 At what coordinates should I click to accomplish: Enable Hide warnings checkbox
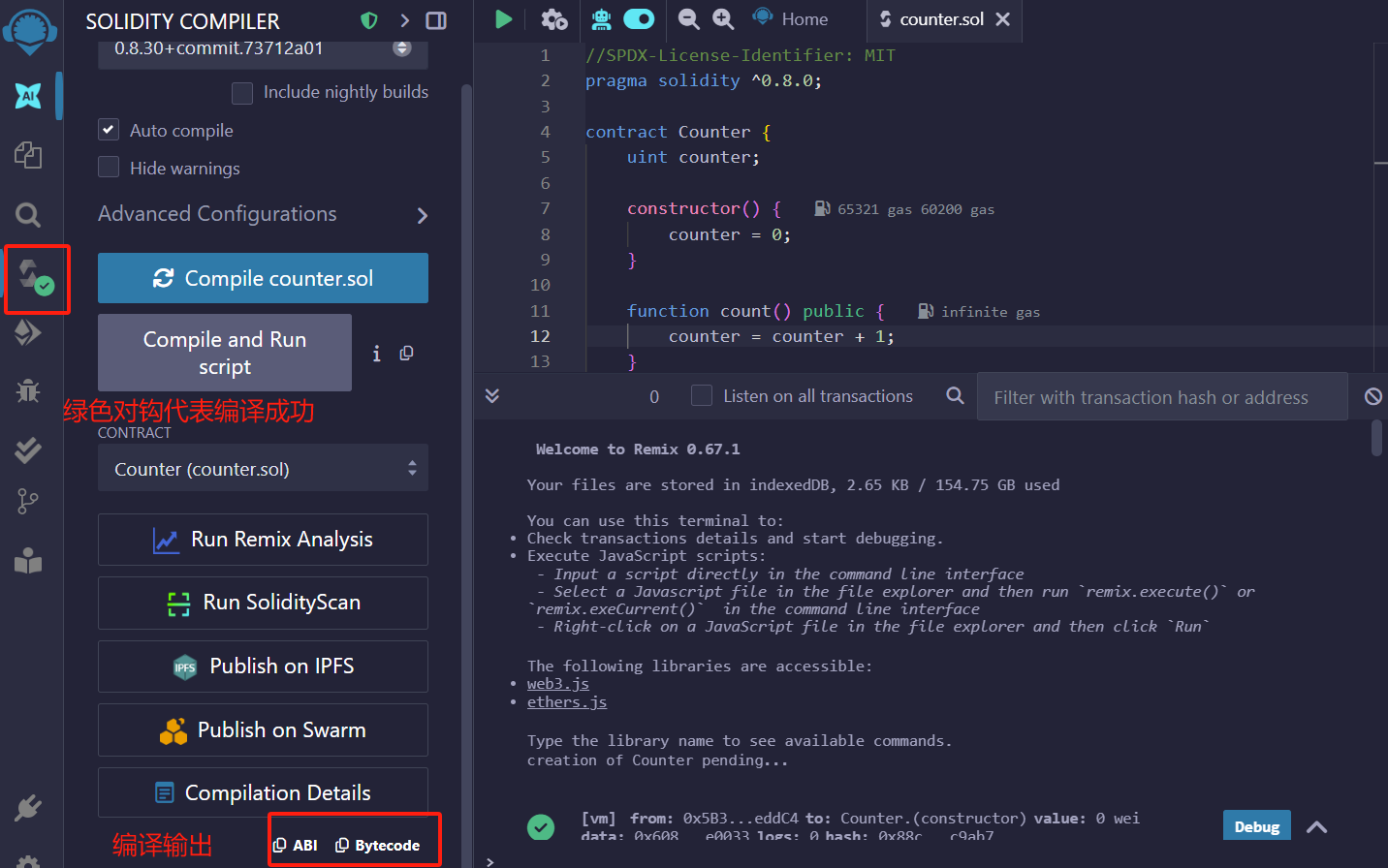pos(109,168)
